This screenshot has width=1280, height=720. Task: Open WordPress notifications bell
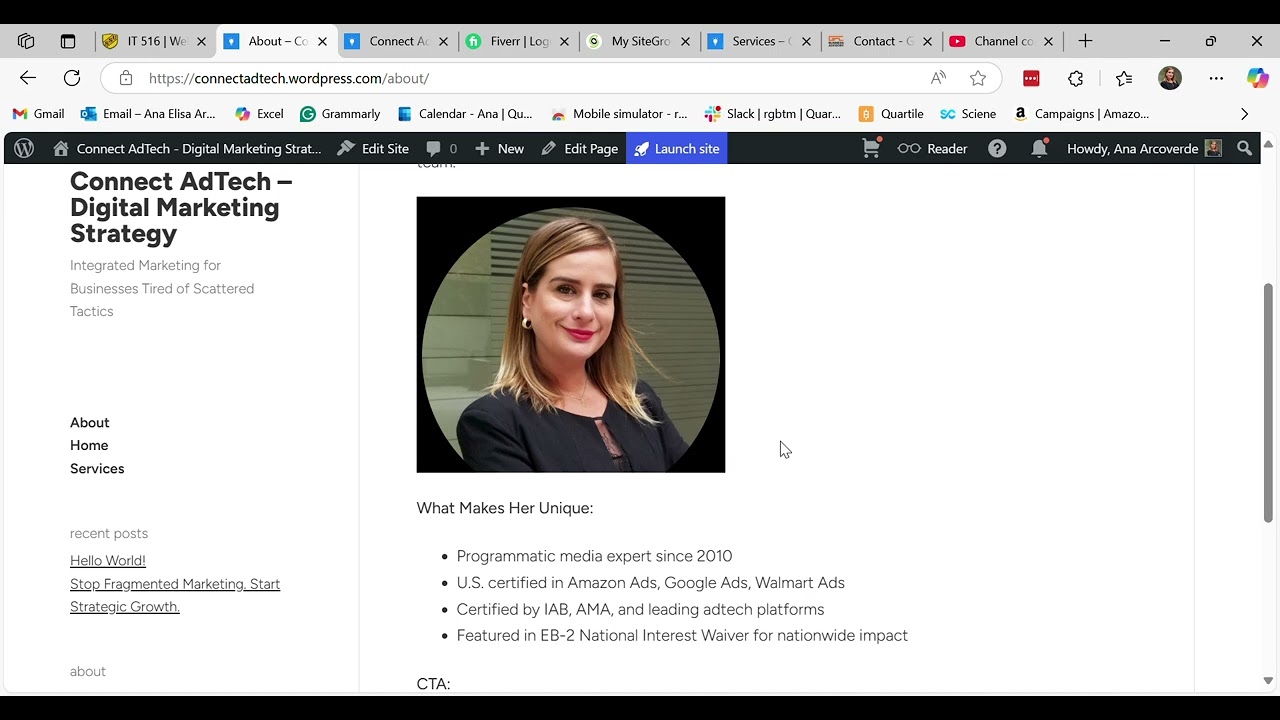pos(1040,148)
